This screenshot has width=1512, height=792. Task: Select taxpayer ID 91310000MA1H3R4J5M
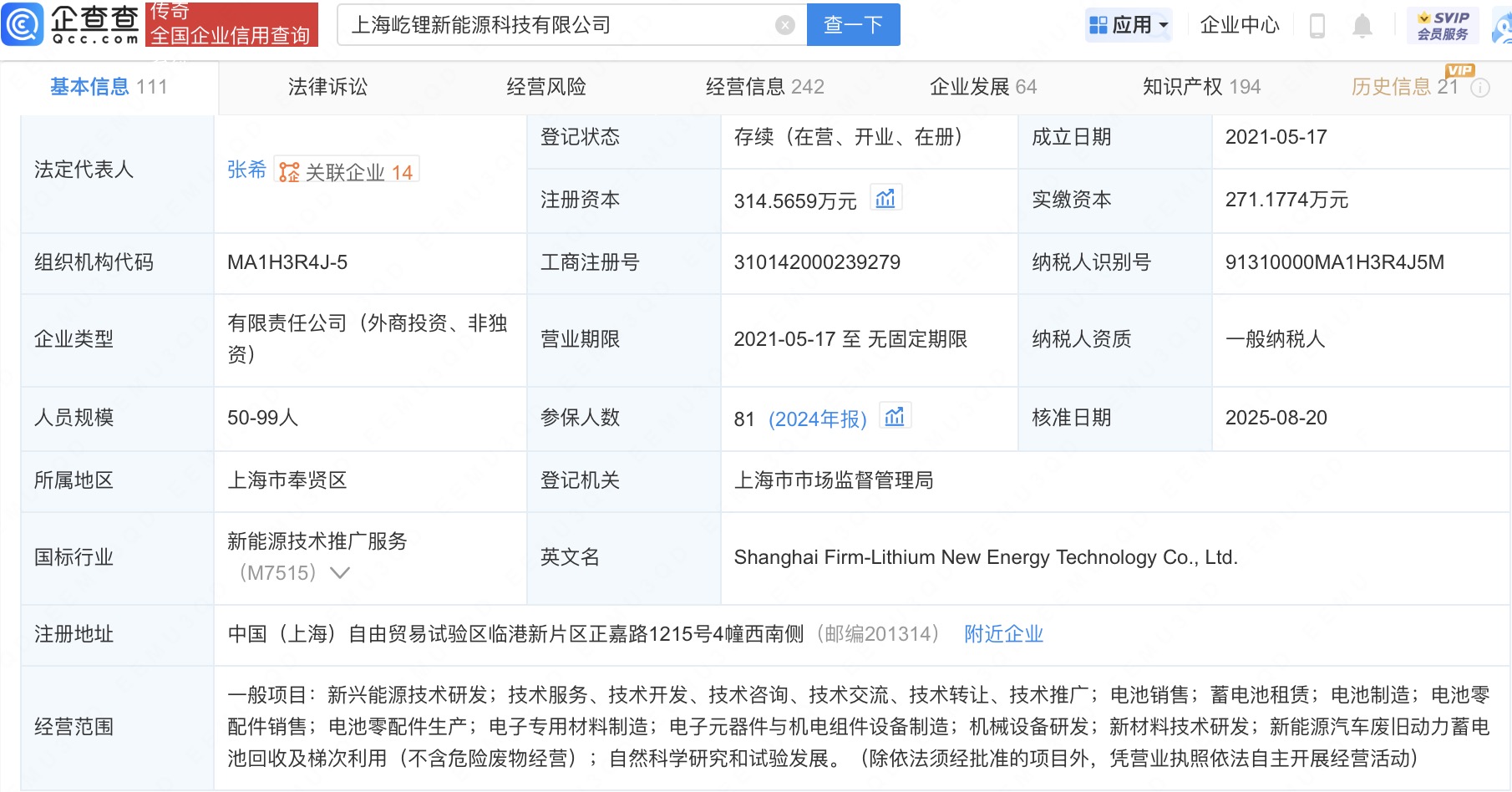click(x=1335, y=262)
